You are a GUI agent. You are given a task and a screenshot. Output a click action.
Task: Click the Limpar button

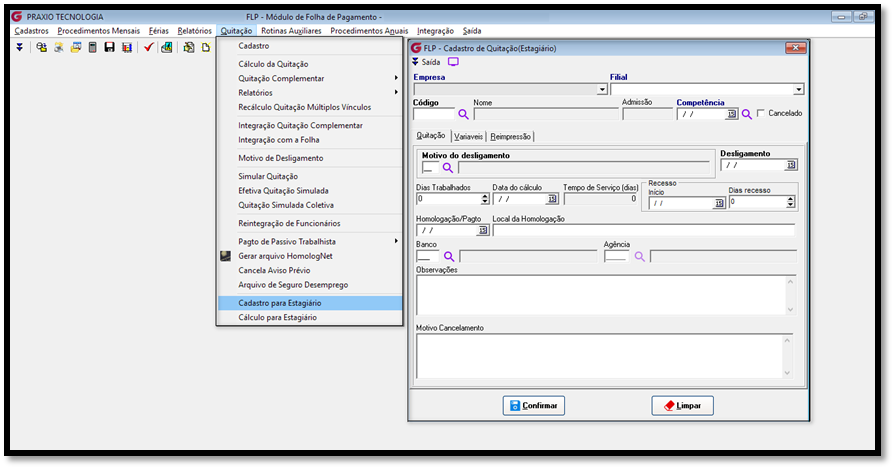click(x=682, y=406)
